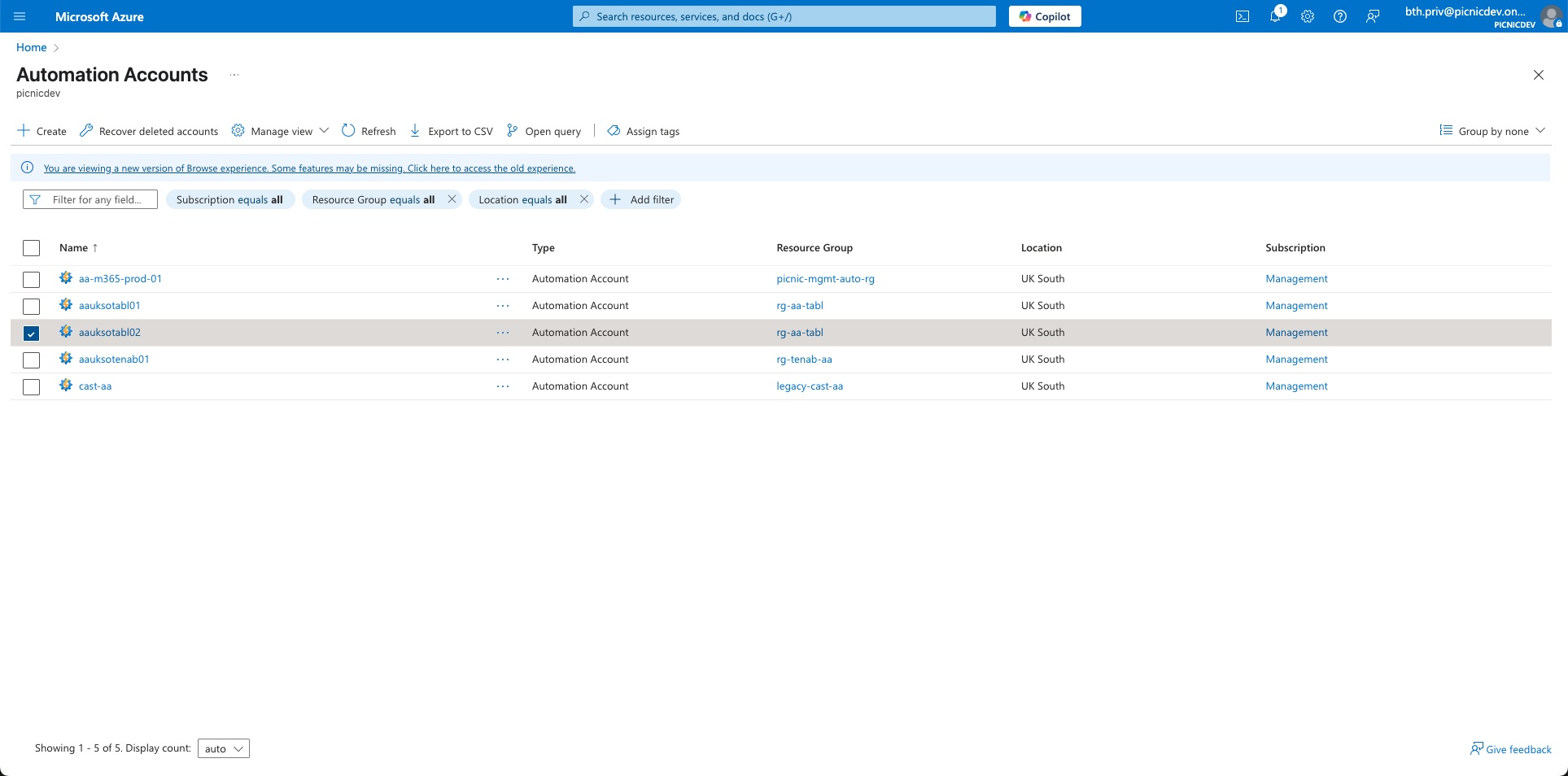The height and width of the screenshot is (776, 1568).
Task: Sort by Subscription column header
Action: click(1295, 248)
